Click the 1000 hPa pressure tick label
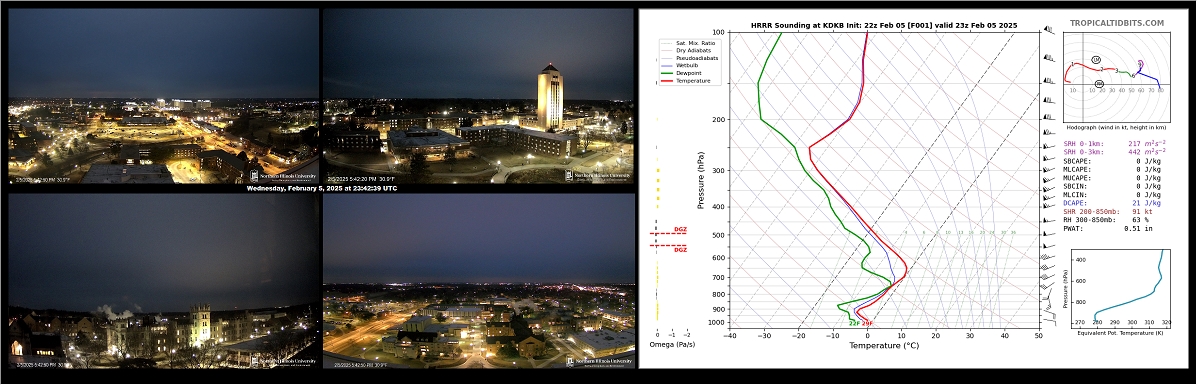Image resolution: width=1197 pixels, height=385 pixels. [x=715, y=323]
